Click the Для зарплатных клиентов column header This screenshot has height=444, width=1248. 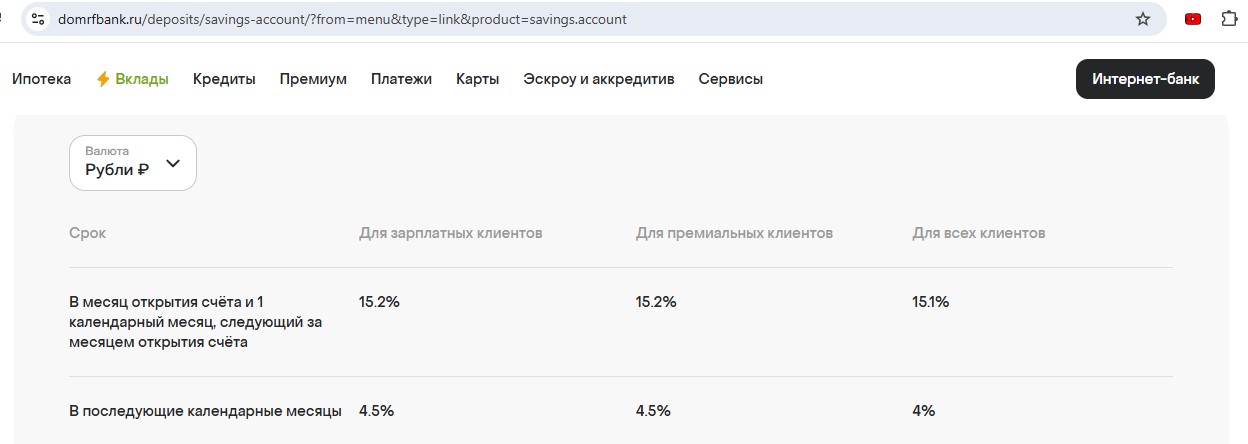point(451,233)
